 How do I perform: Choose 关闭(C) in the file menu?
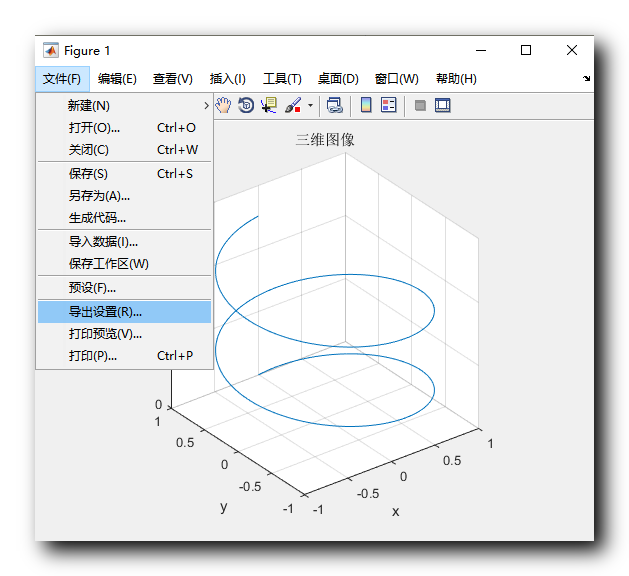(x=124, y=150)
